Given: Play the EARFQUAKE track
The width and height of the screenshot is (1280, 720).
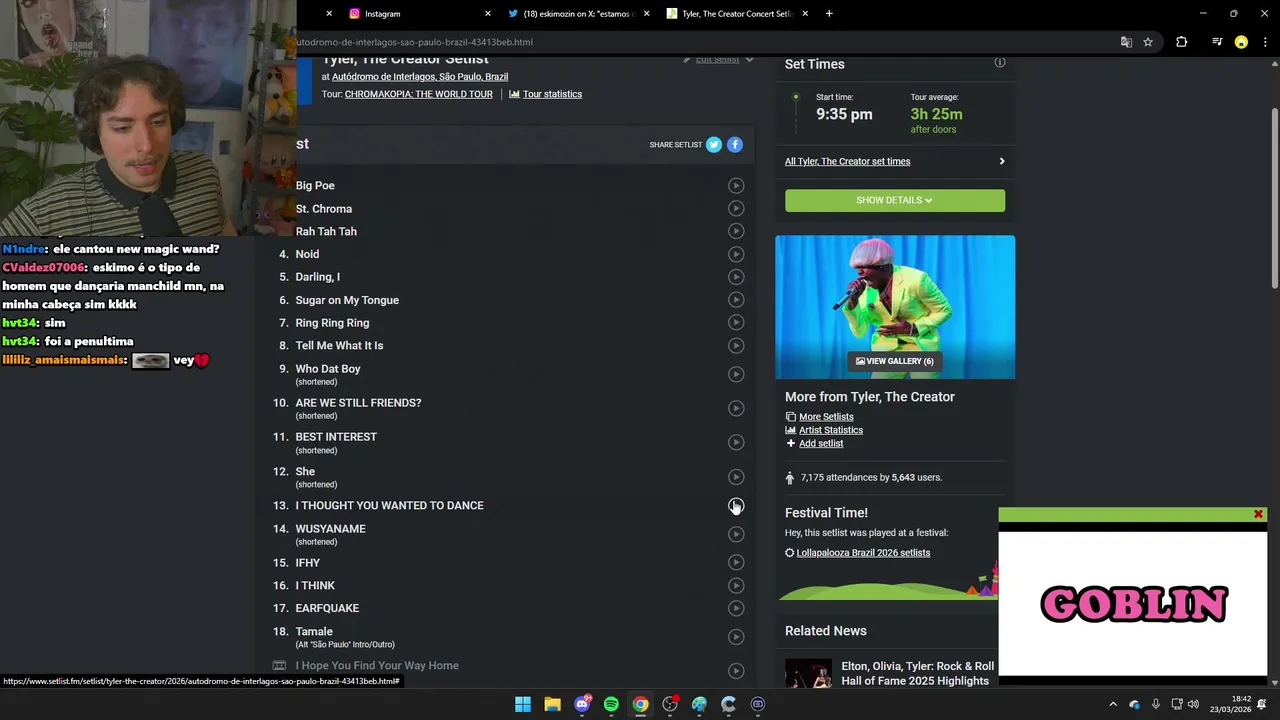Looking at the screenshot, I should [736, 608].
